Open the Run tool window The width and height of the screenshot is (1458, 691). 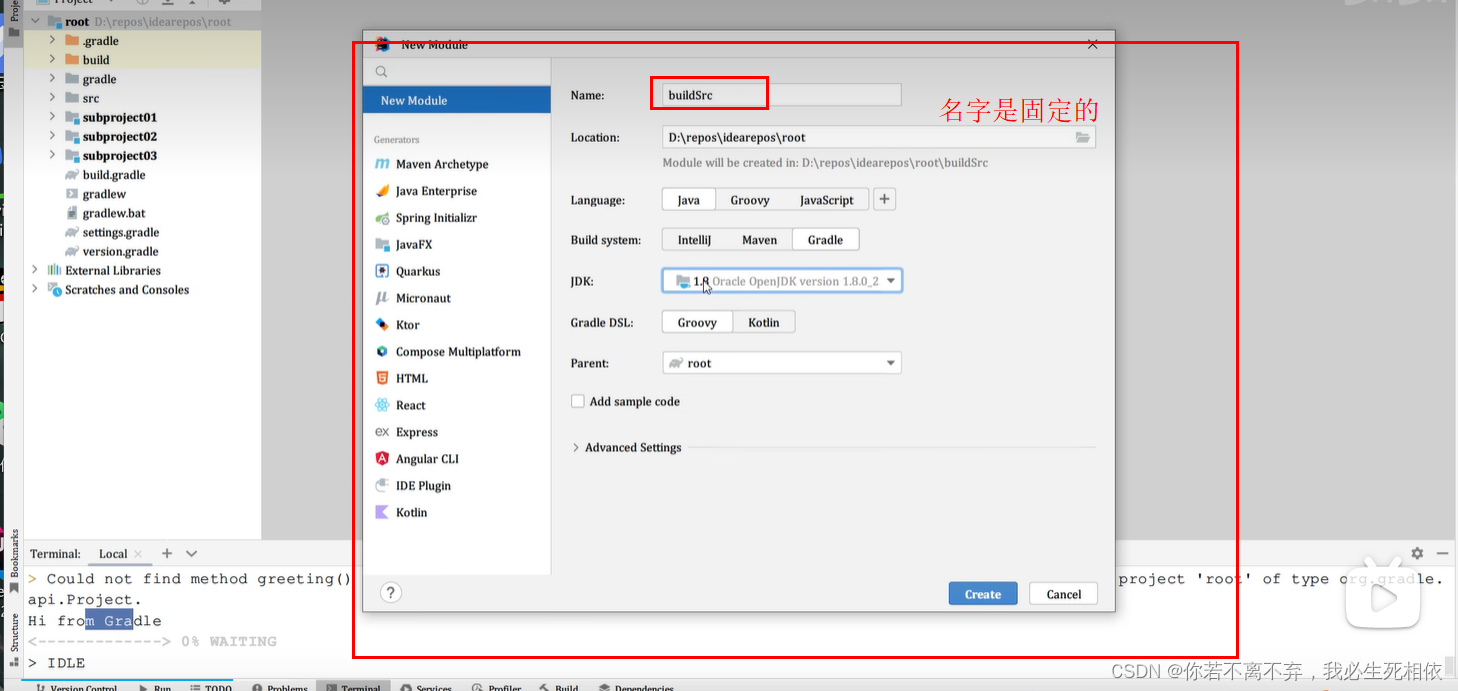point(155,688)
